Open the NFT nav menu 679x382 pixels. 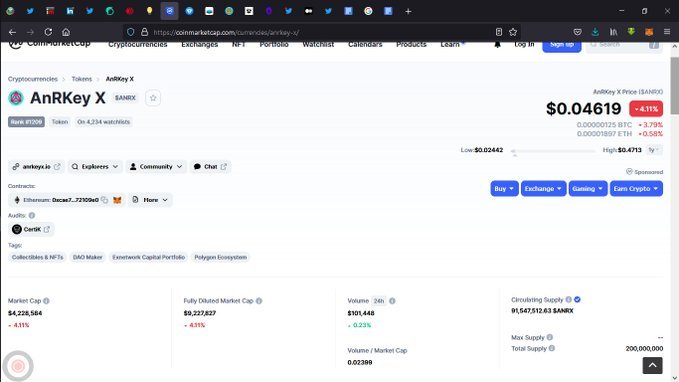(x=239, y=45)
